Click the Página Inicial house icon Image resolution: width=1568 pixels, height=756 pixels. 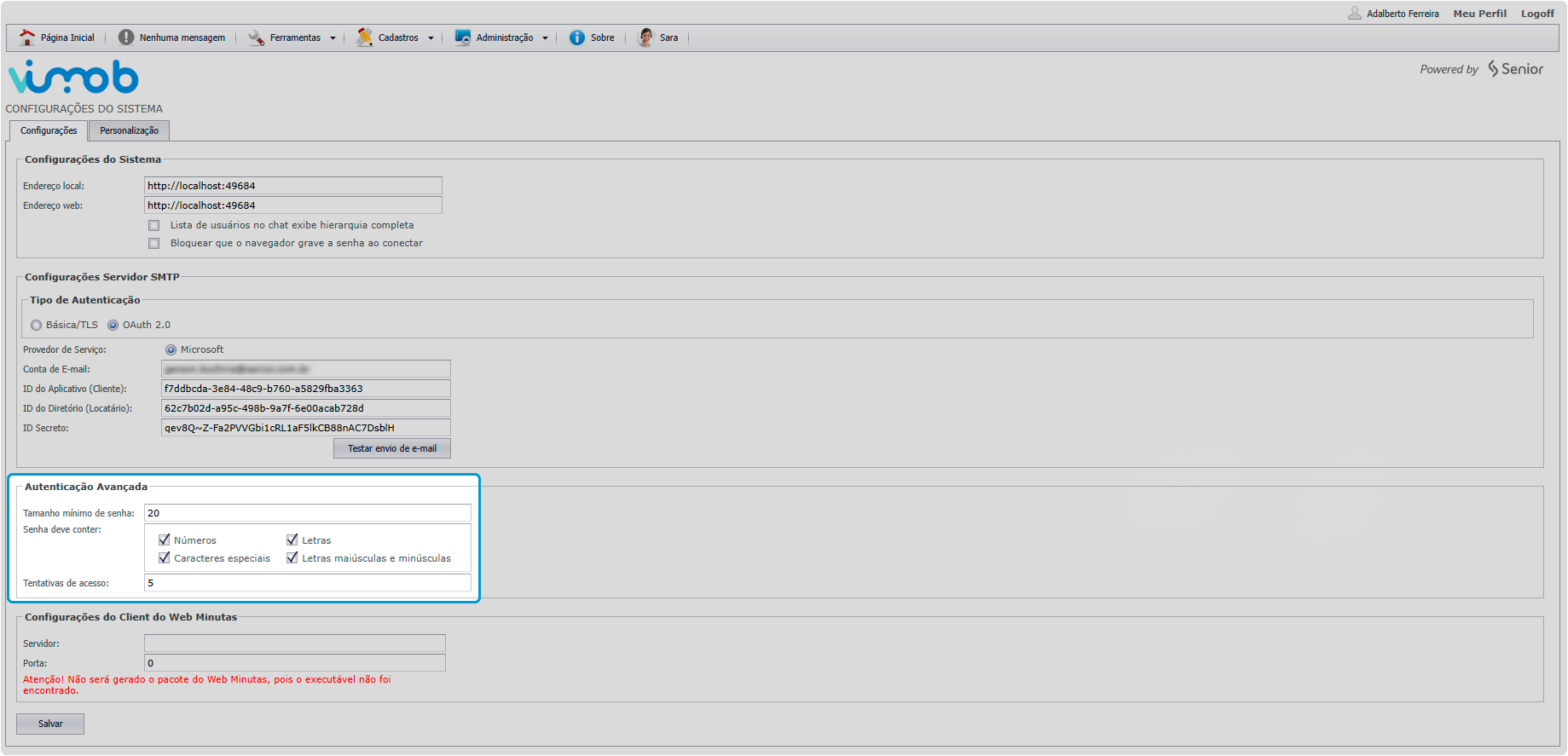27,38
